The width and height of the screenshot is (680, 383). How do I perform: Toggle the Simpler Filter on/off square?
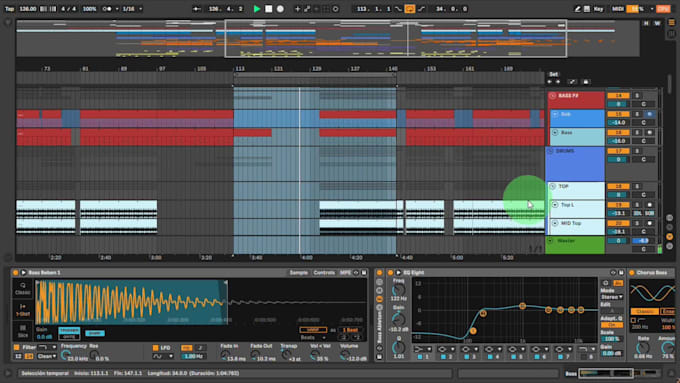16,347
